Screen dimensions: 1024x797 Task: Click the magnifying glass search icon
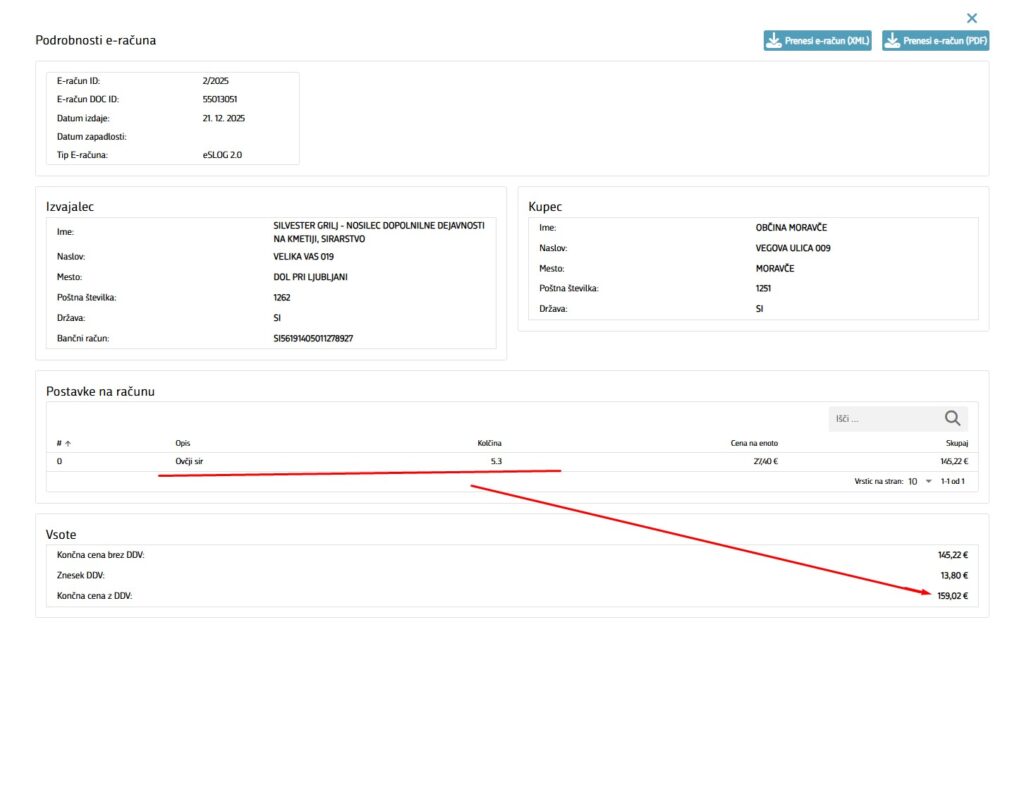pos(952,418)
